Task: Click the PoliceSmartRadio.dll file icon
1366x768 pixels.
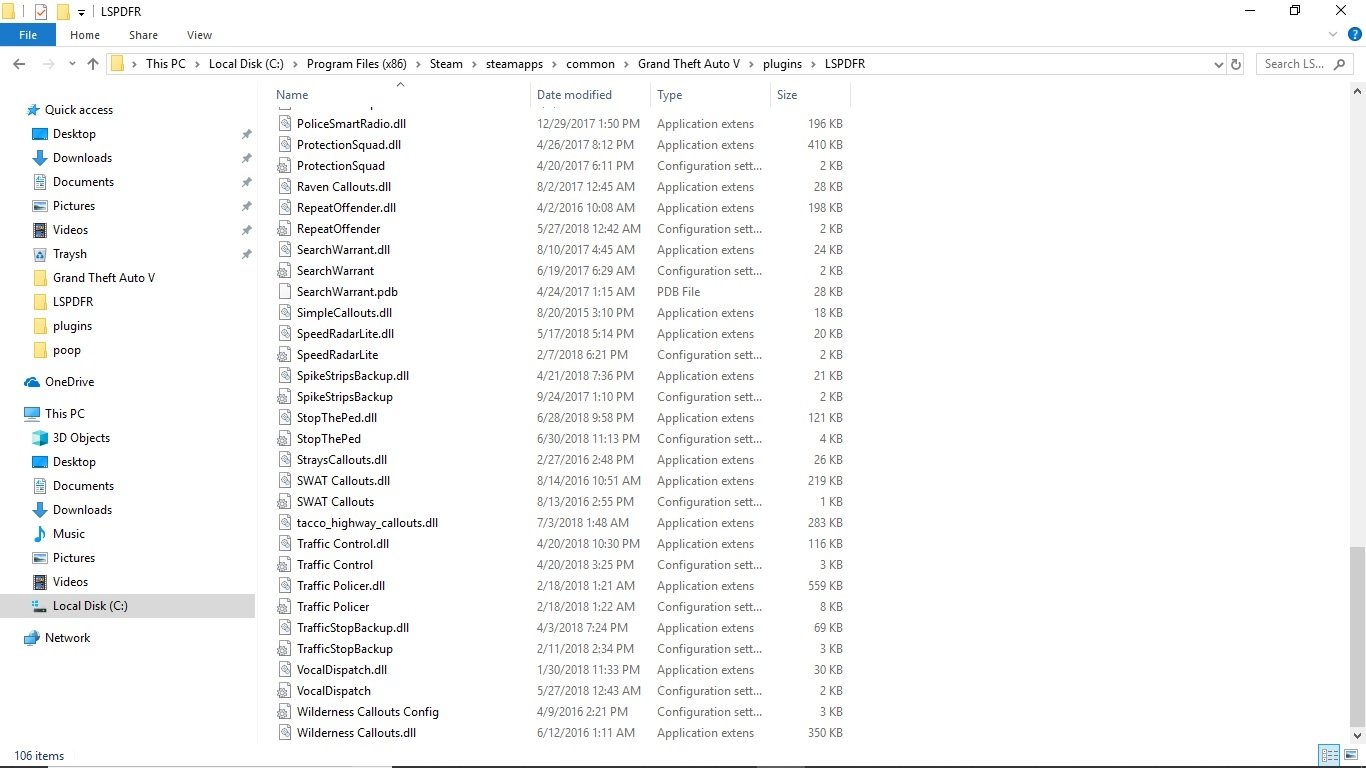Action: (285, 124)
